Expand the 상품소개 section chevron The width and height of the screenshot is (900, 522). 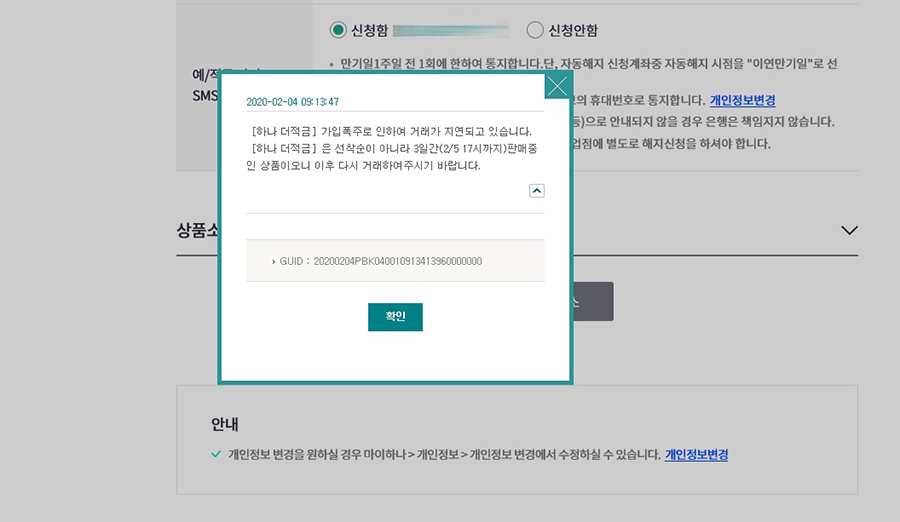pos(849,230)
